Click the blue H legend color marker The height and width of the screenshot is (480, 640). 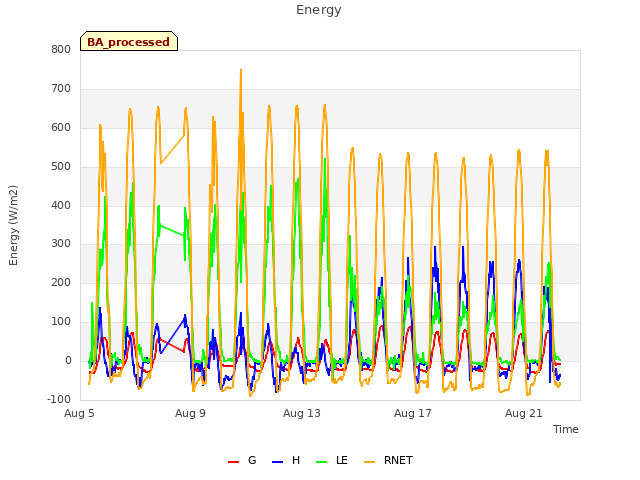pos(277,462)
